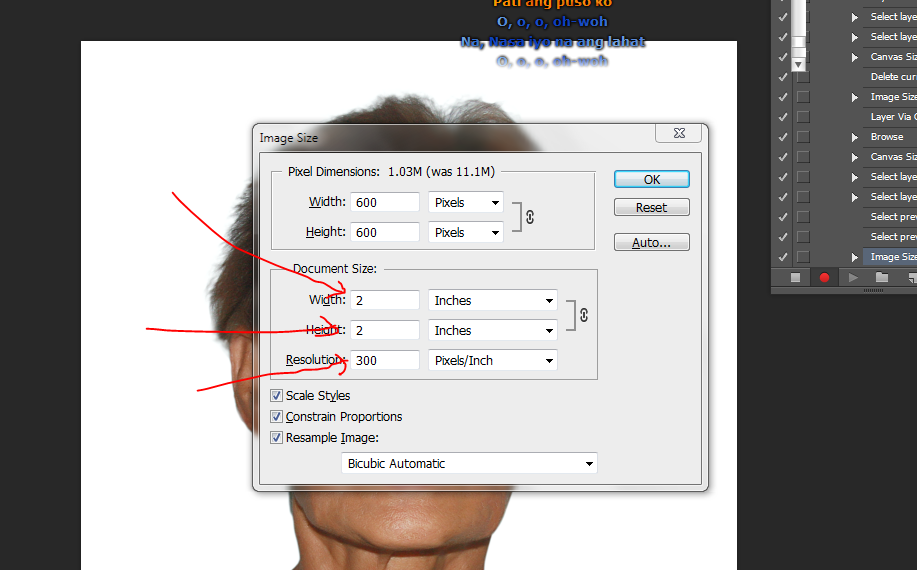Open the Resolution units Pixels/Inch dropdown
The width and height of the screenshot is (917, 570).
(493, 361)
